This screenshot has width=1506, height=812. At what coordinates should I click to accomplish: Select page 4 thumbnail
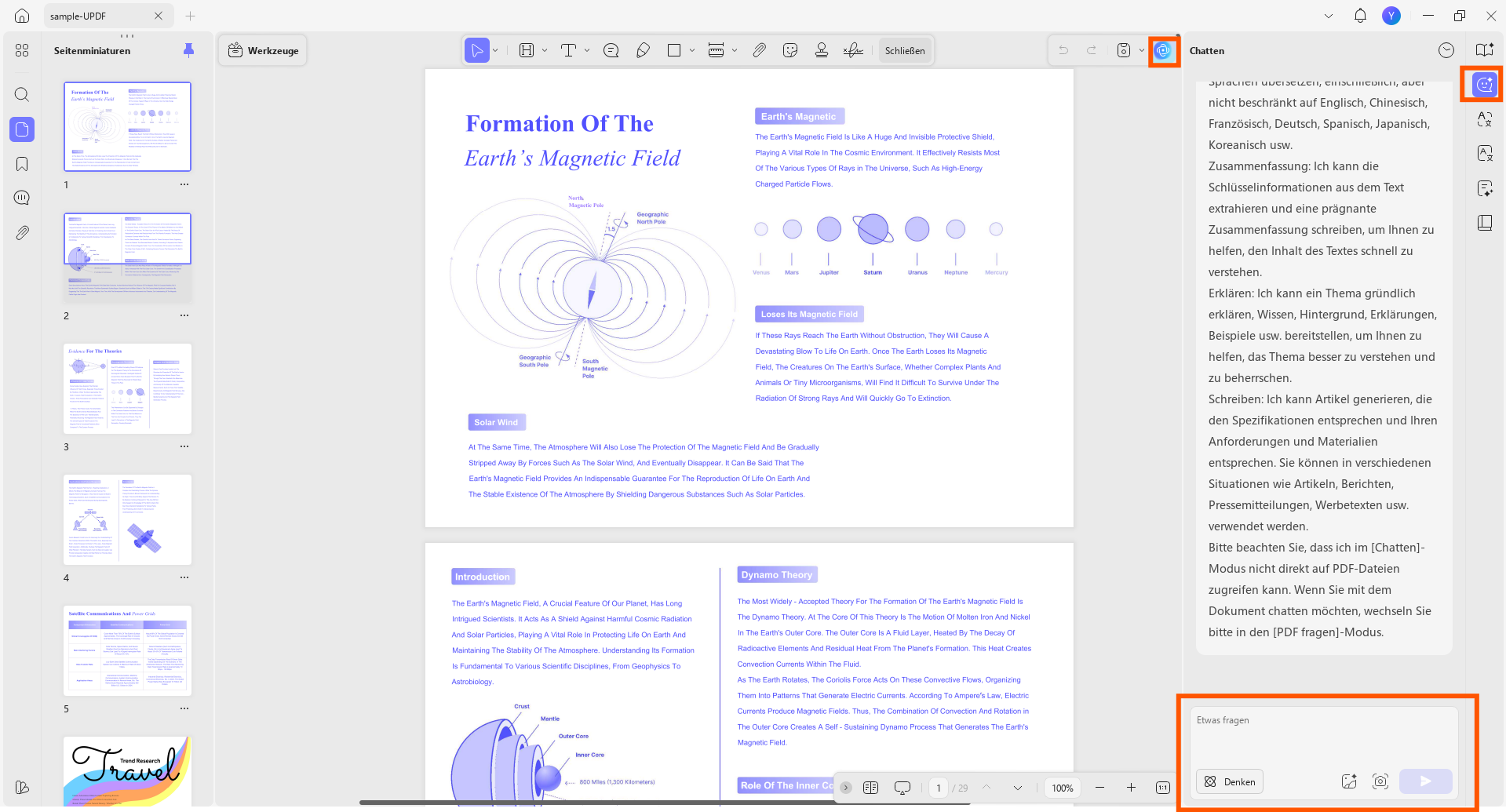click(128, 519)
